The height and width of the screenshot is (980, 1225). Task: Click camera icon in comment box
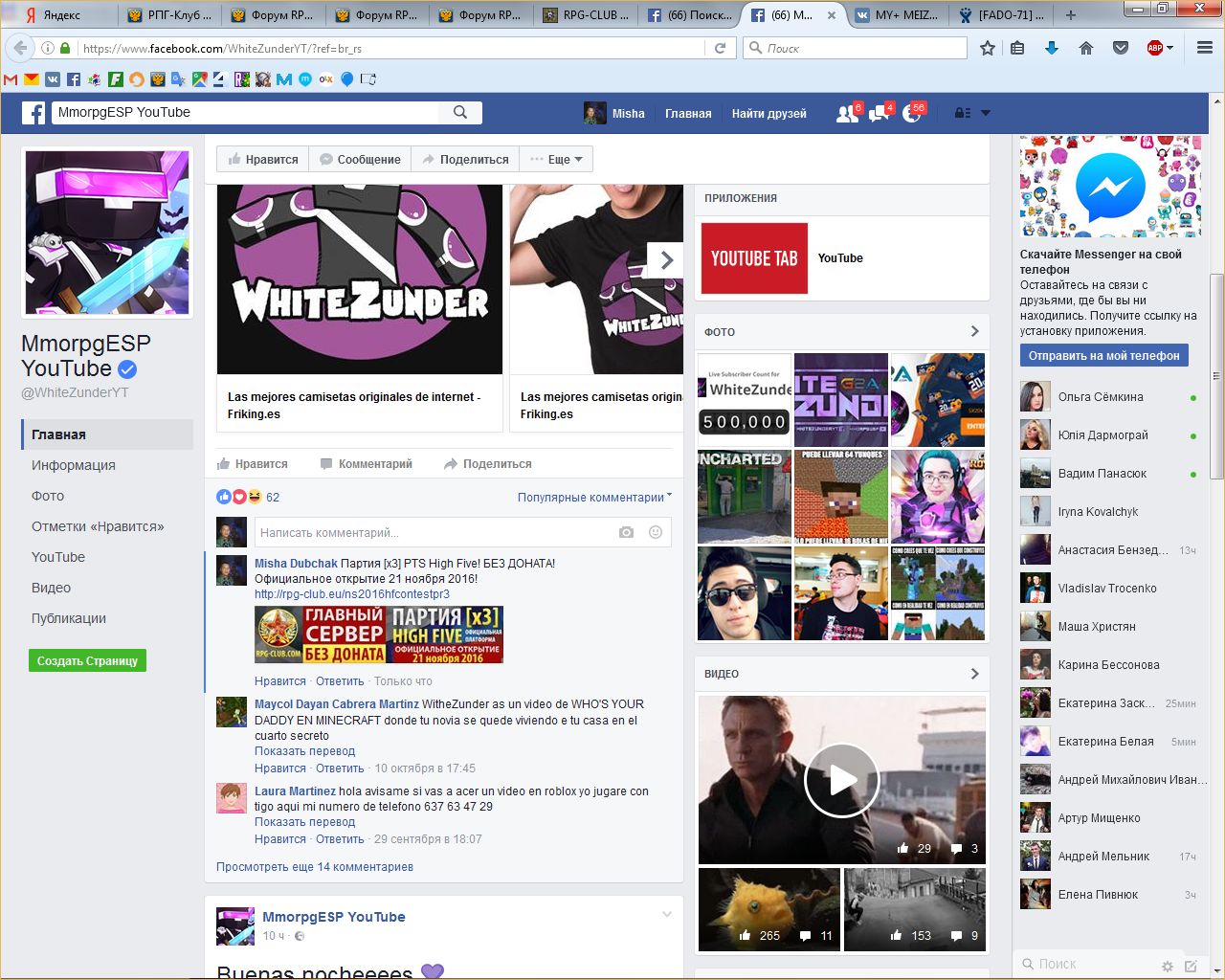point(626,532)
